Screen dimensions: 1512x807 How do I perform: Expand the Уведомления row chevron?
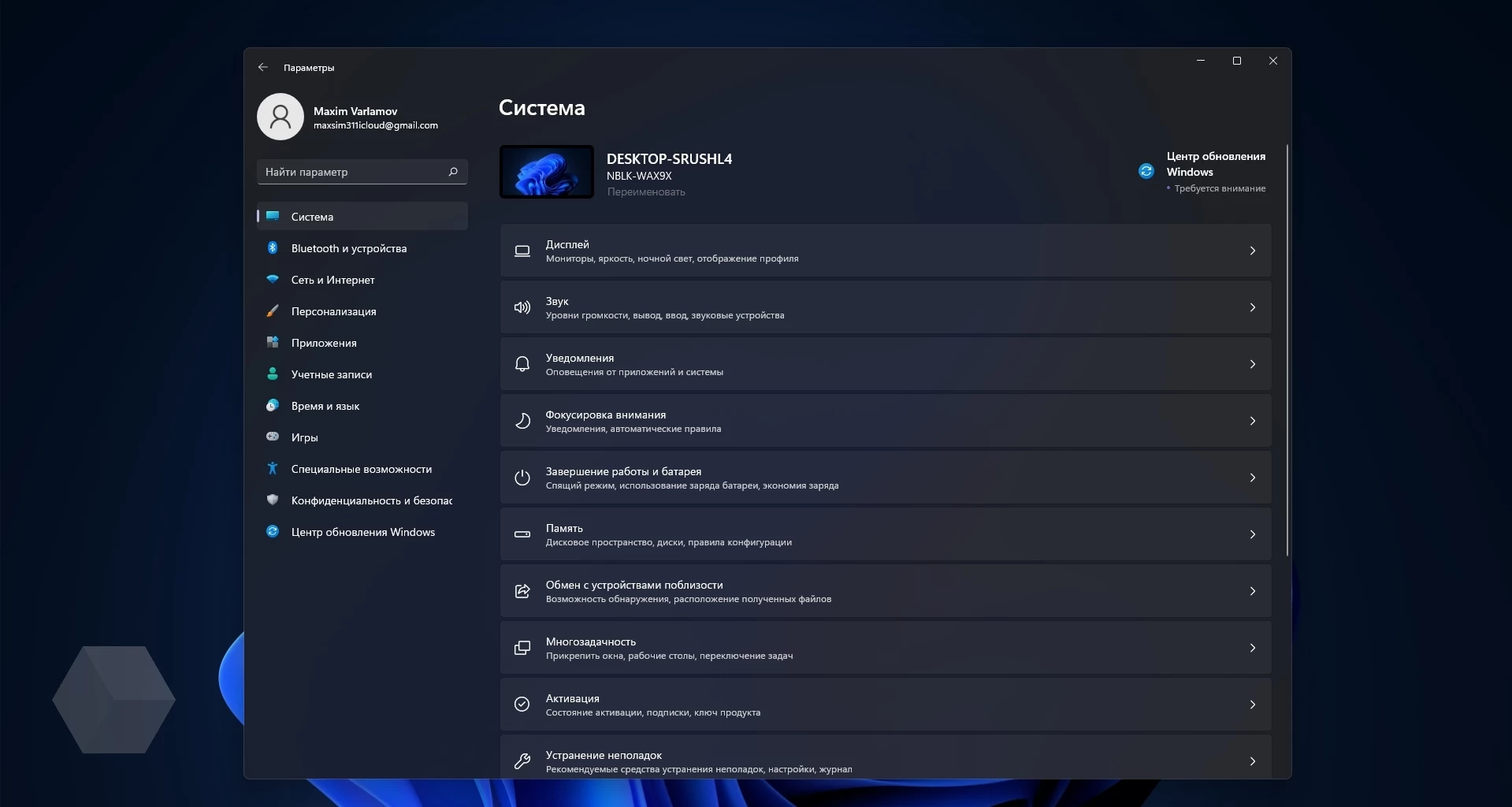coord(1253,364)
